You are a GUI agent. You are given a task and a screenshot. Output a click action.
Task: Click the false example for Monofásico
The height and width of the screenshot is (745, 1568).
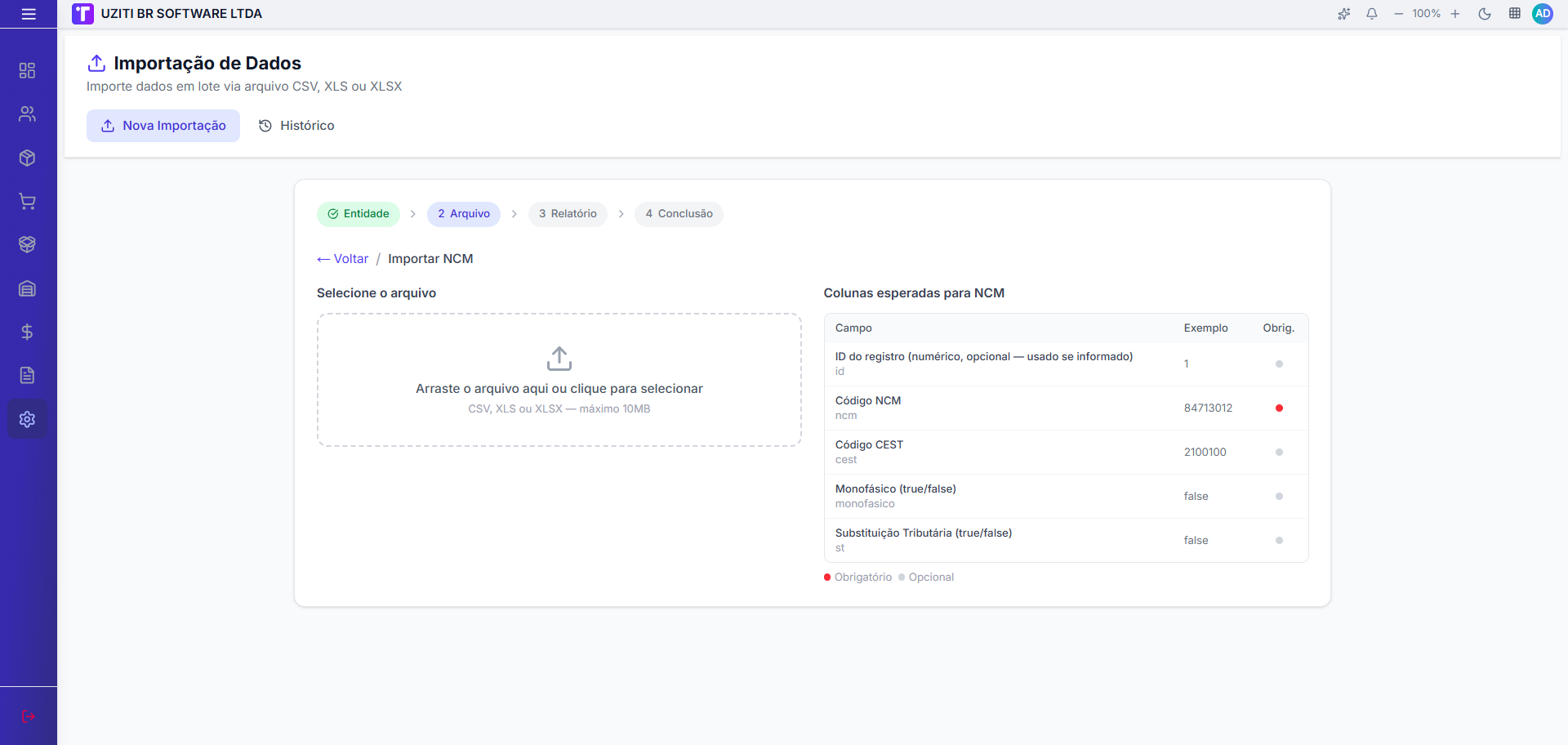(x=1196, y=497)
